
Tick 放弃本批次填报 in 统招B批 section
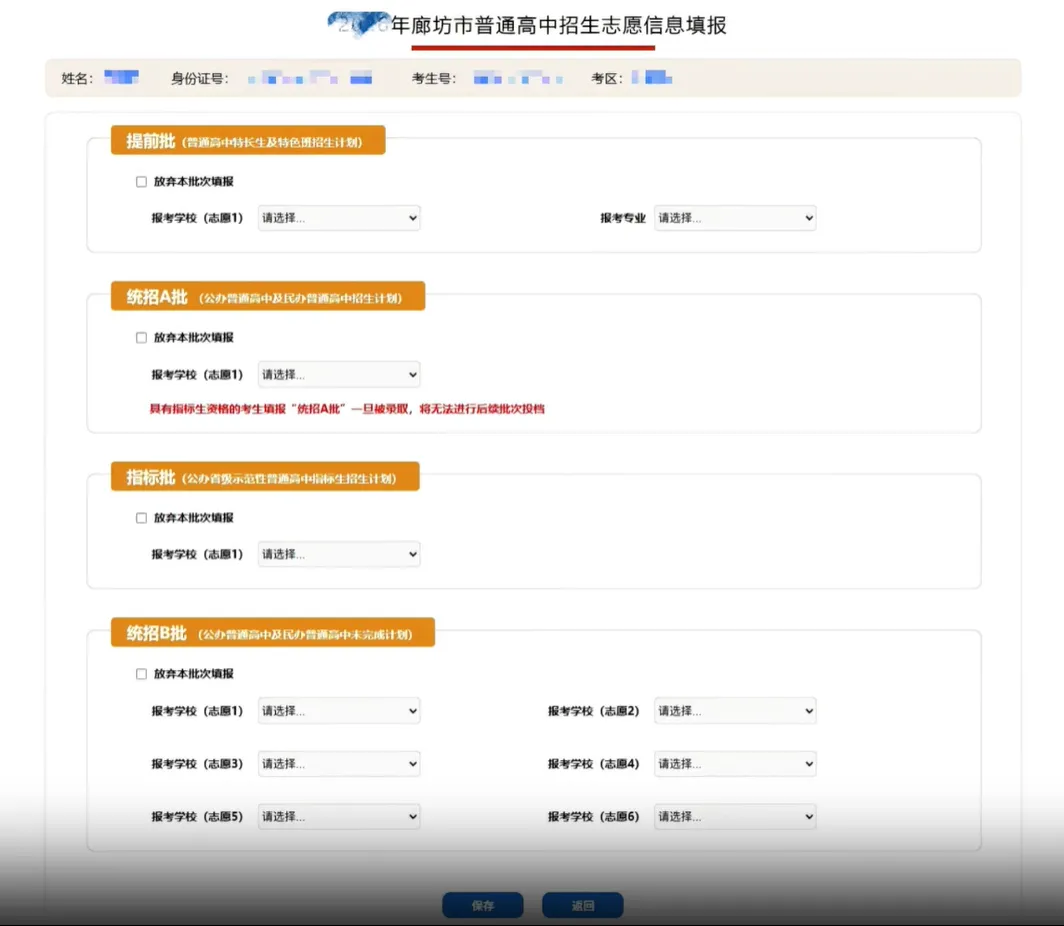click(141, 674)
